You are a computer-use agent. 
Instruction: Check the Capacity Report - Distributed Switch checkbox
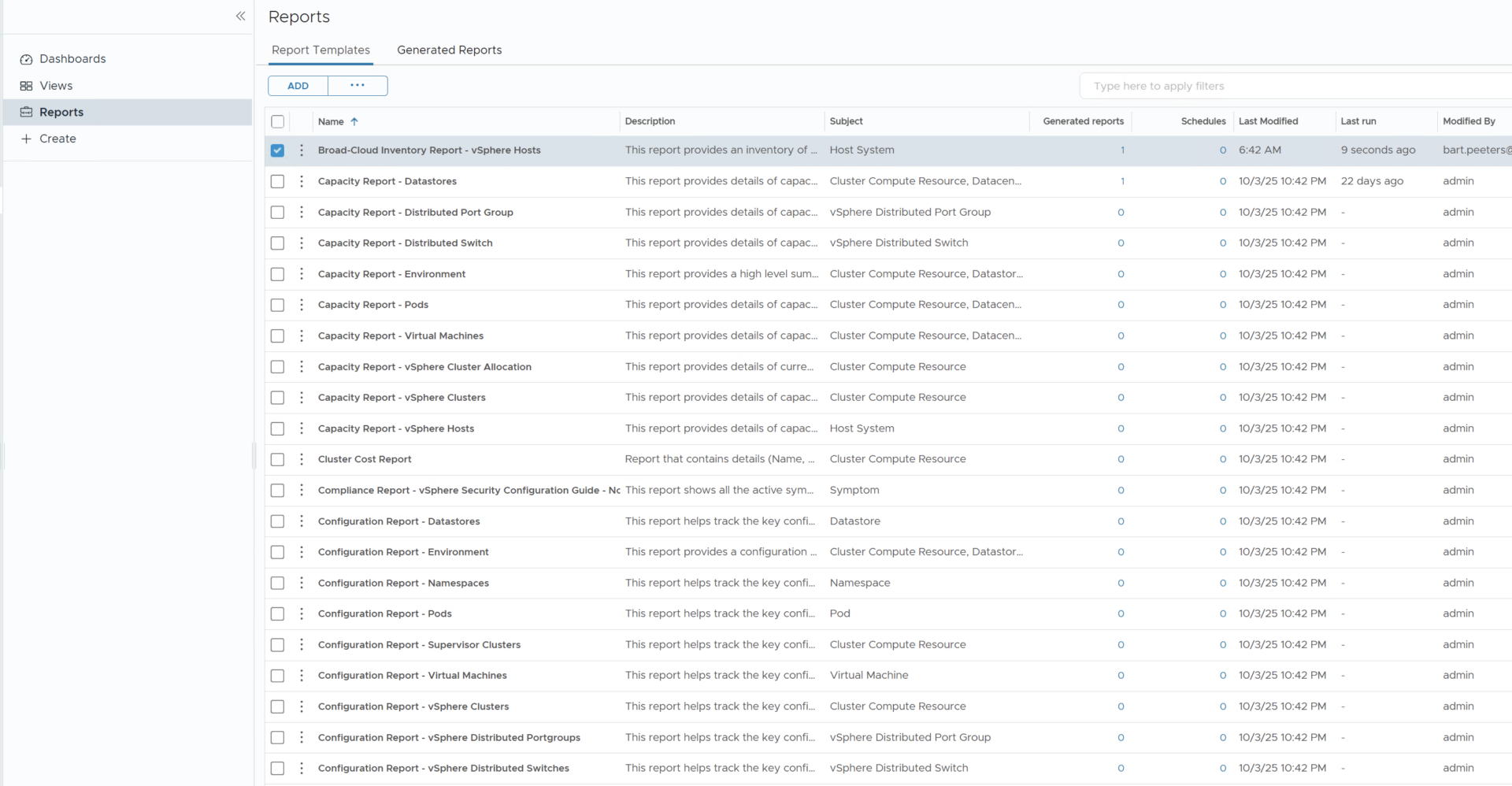click(277, 243)
